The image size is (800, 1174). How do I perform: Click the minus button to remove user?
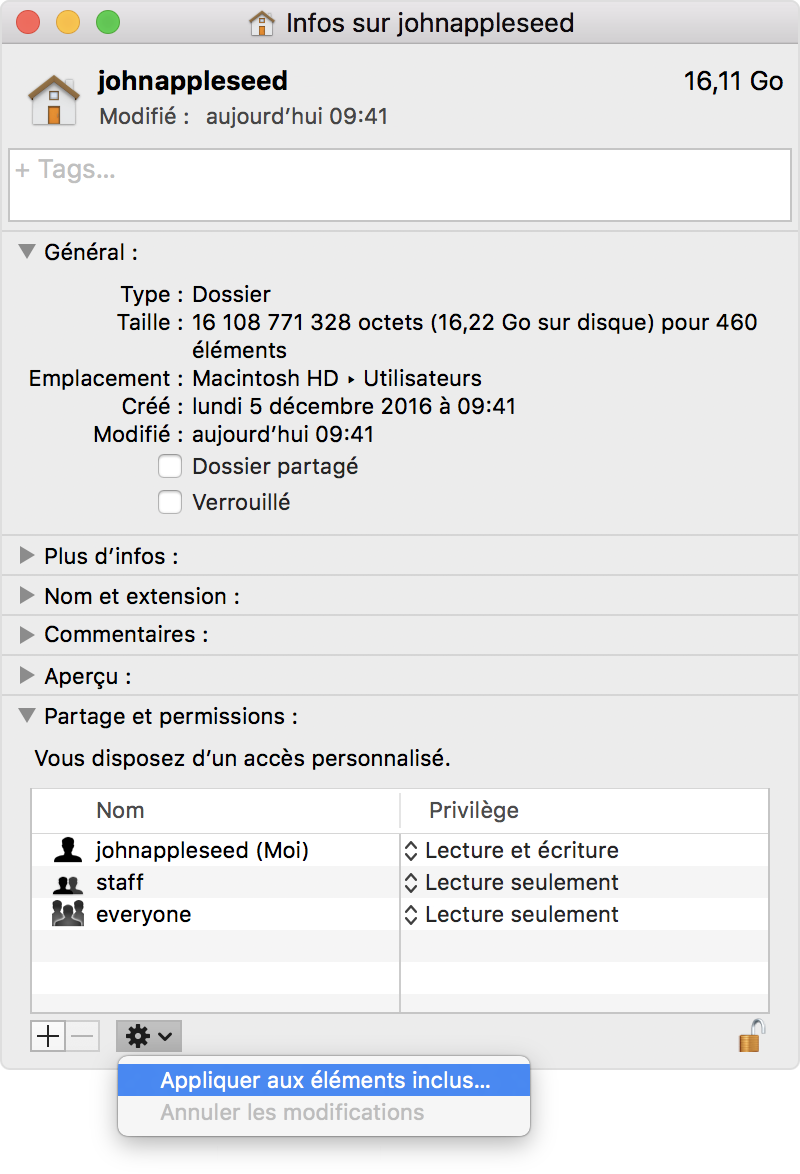(82, 1037)
